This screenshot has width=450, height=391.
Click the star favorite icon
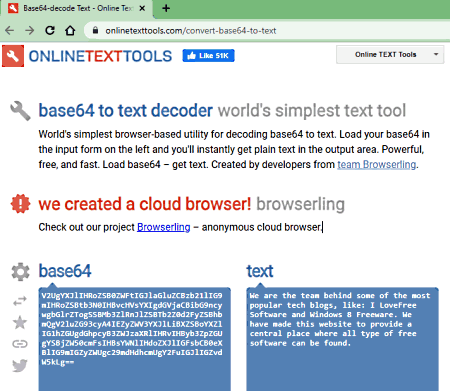pos(20,322)
